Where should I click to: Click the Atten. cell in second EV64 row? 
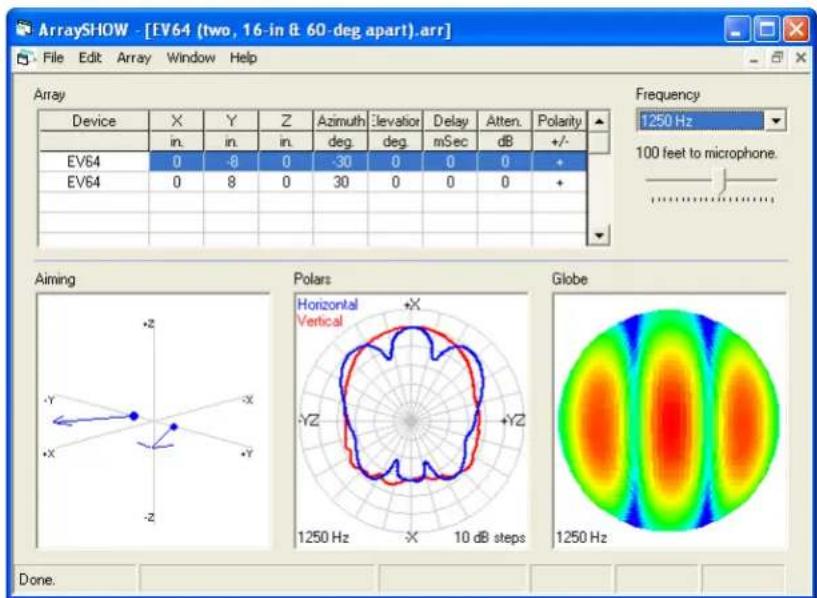point(504,182)
